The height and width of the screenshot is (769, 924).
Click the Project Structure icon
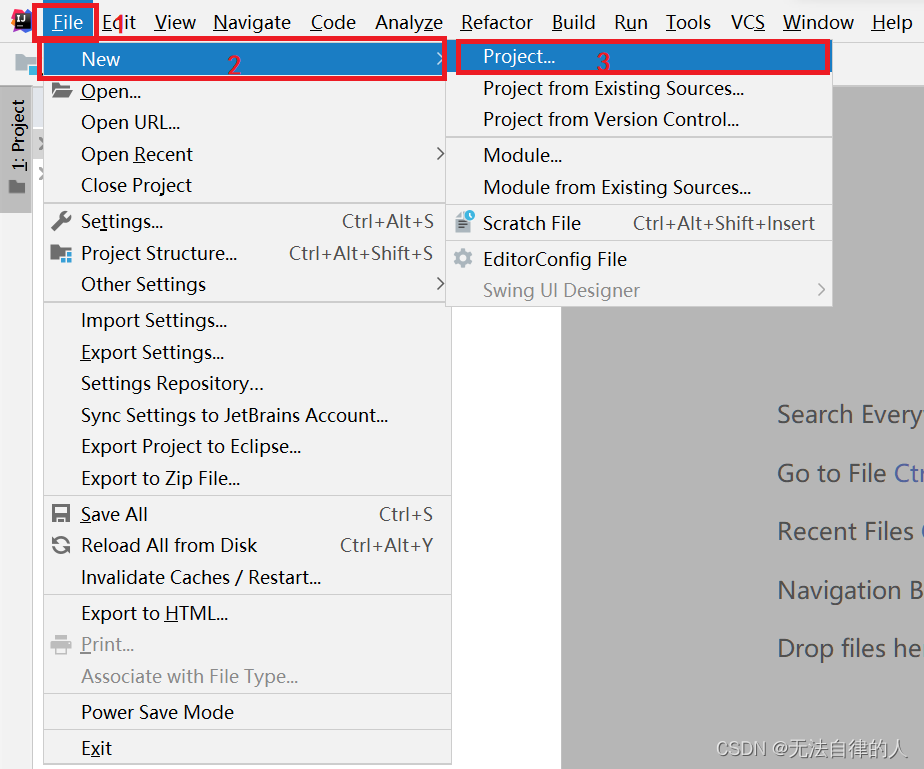[61, 253]
